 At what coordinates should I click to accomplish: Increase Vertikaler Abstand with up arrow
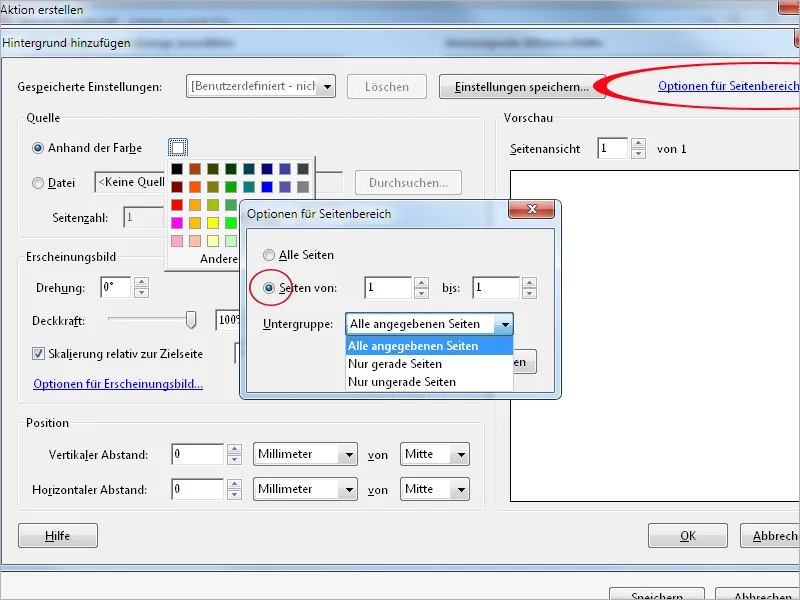234,449
